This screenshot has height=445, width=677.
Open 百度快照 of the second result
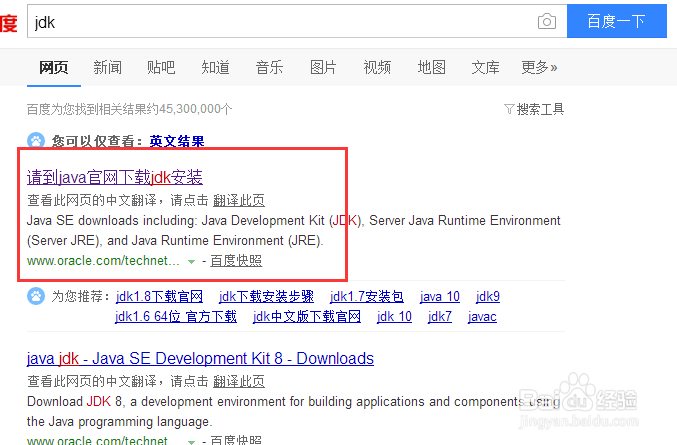236,440
